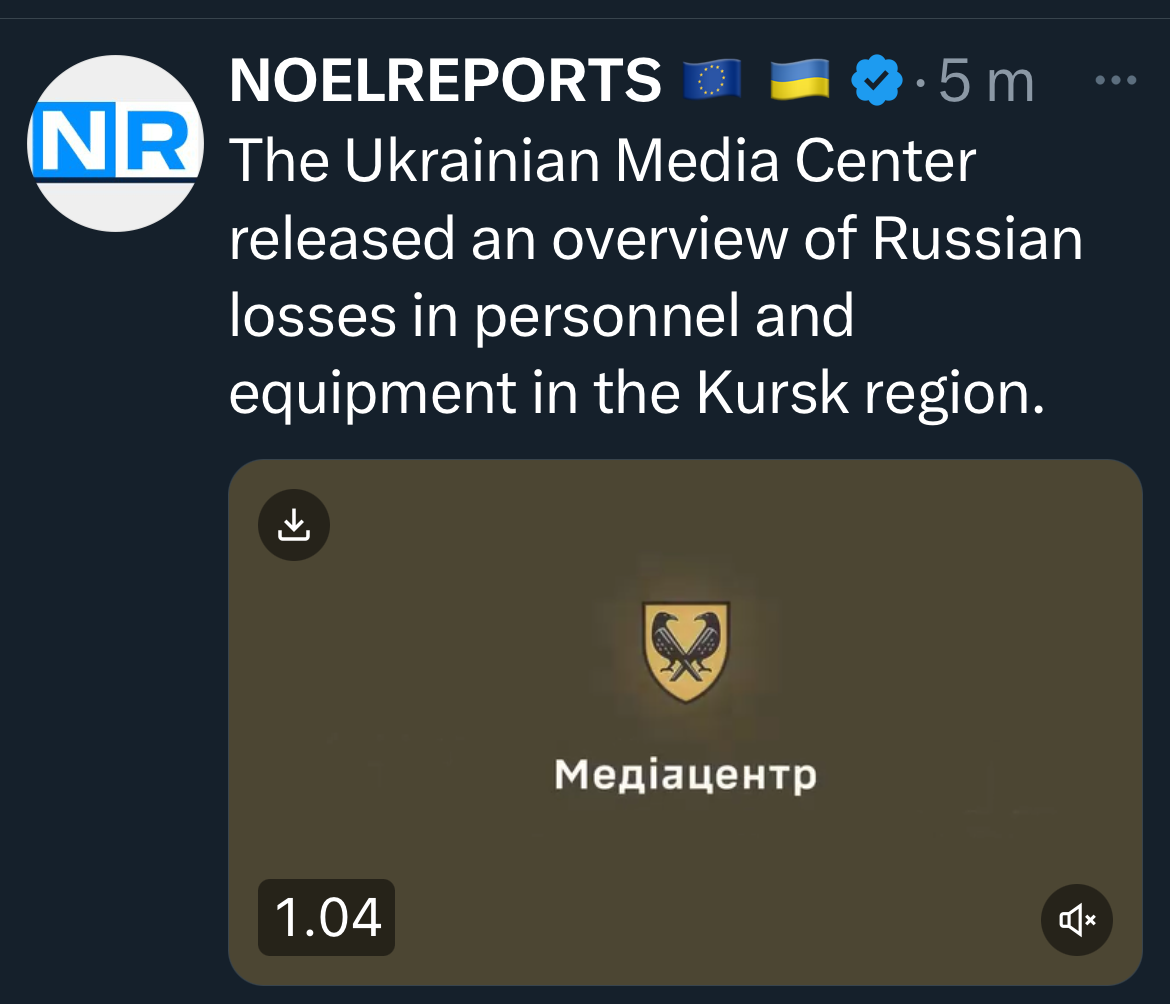
Task: Click the 1.04 video duration badge
Action: coord(326,917)
